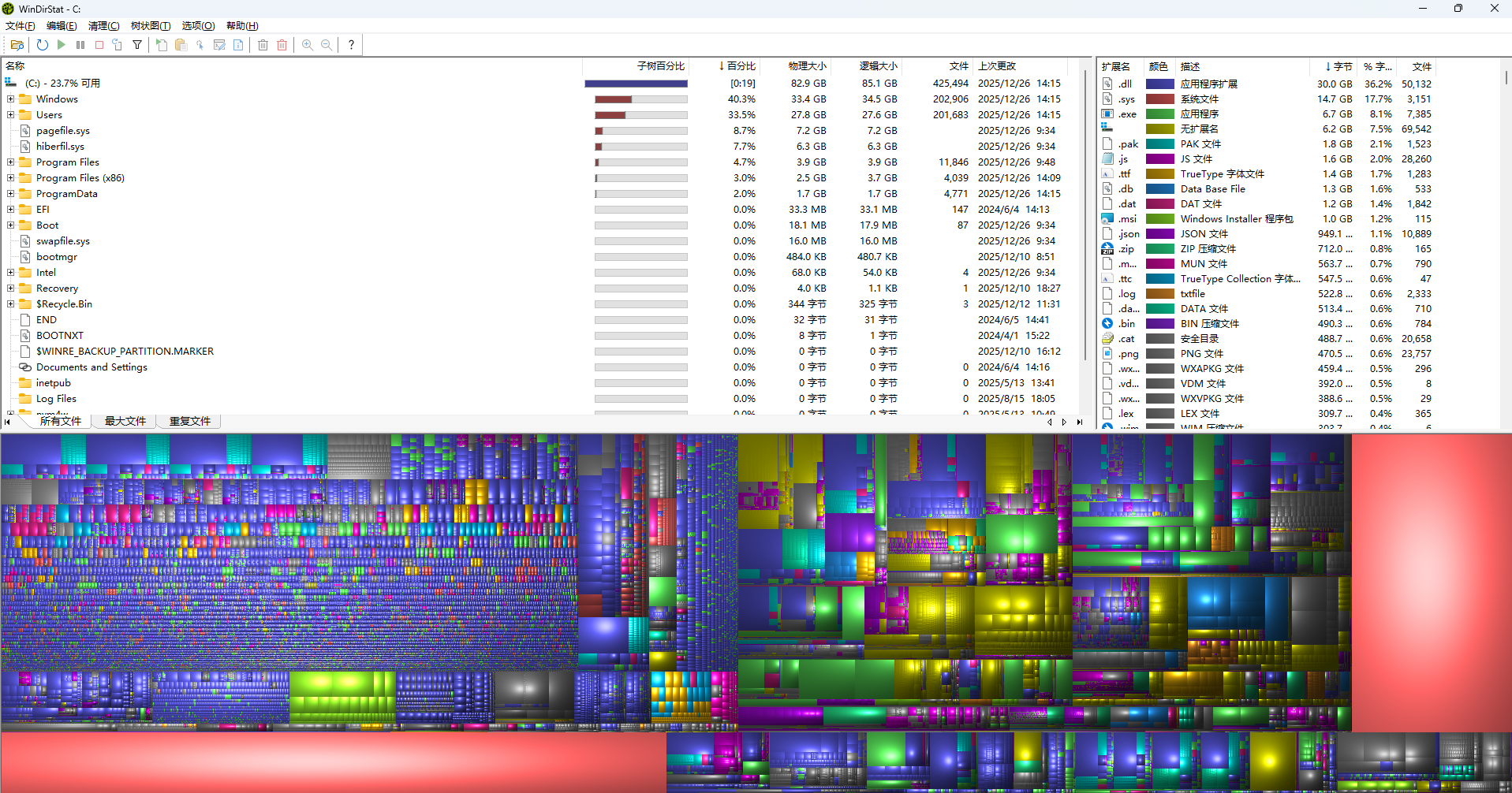Expand the Program Files (x86) node
1512x793 pixels.
click(10, 178)
